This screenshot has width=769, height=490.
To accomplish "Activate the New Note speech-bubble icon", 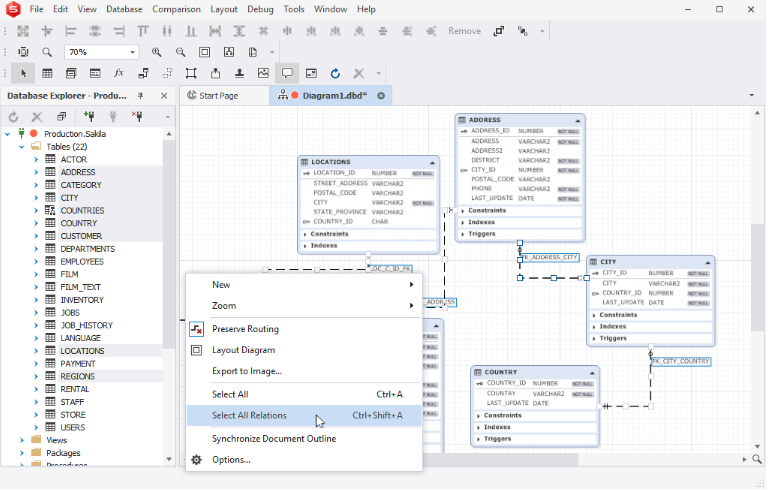I will click(287, 74).
